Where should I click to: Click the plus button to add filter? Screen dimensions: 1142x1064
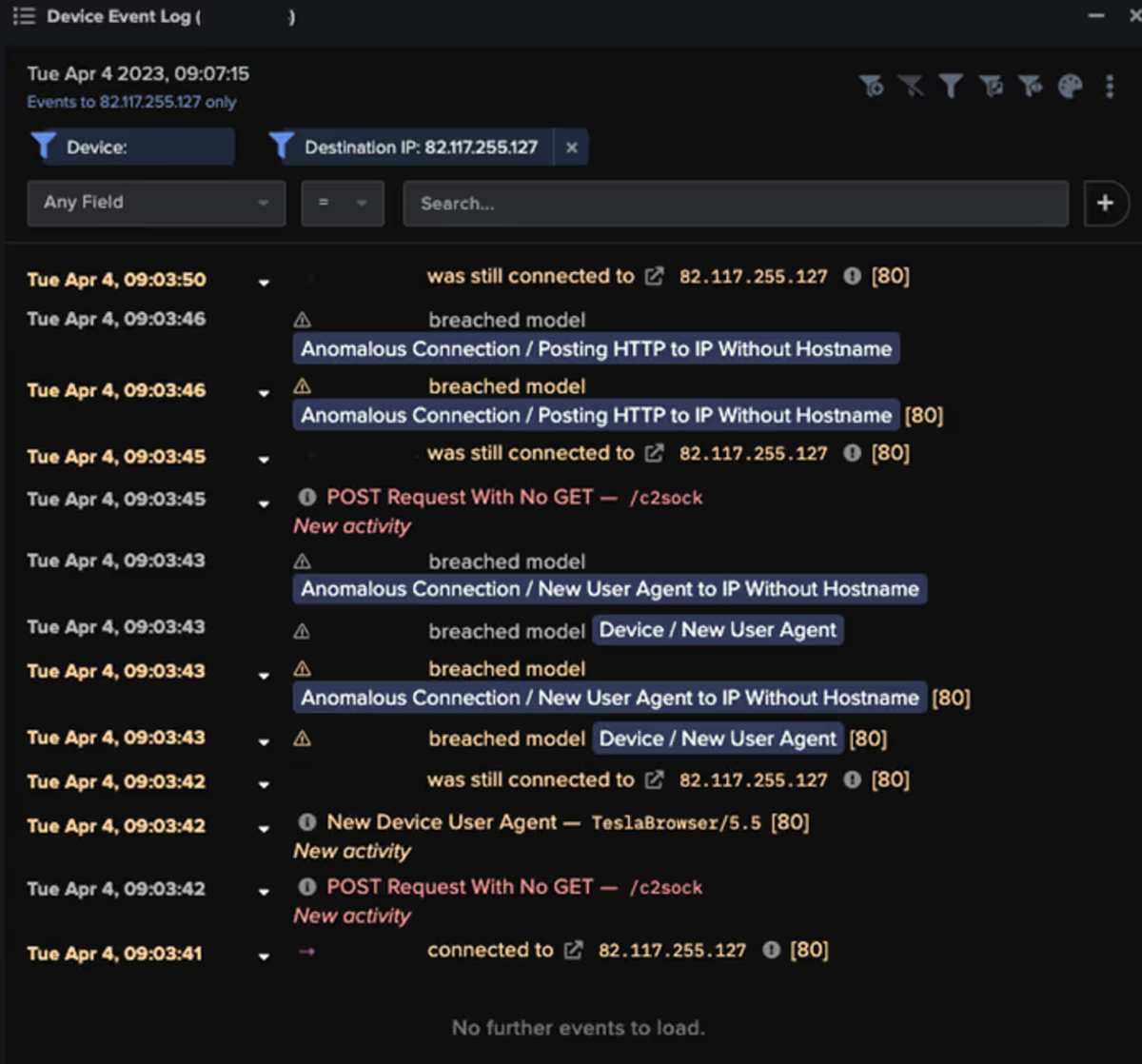(x=1105, y=203)
